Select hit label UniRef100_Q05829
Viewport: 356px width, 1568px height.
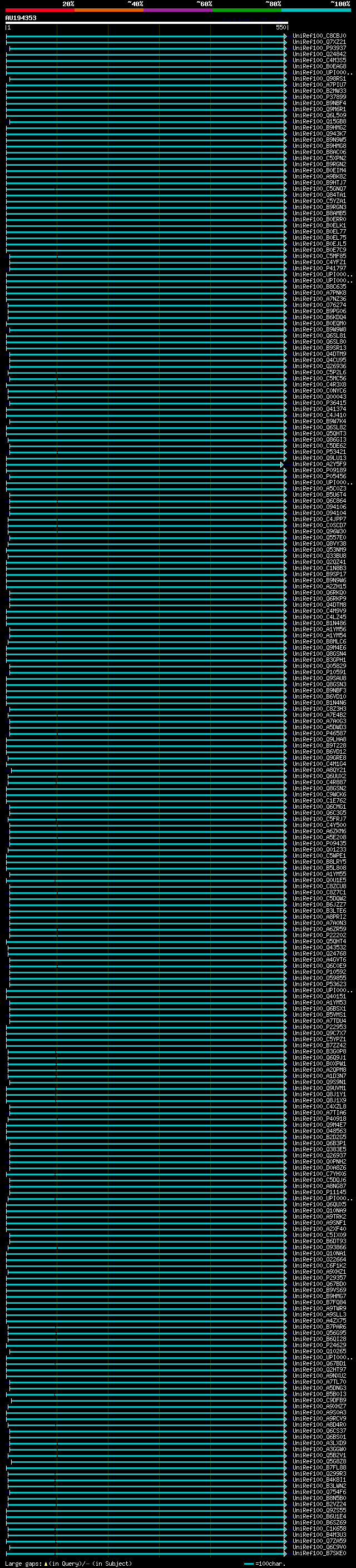[319, 666]
